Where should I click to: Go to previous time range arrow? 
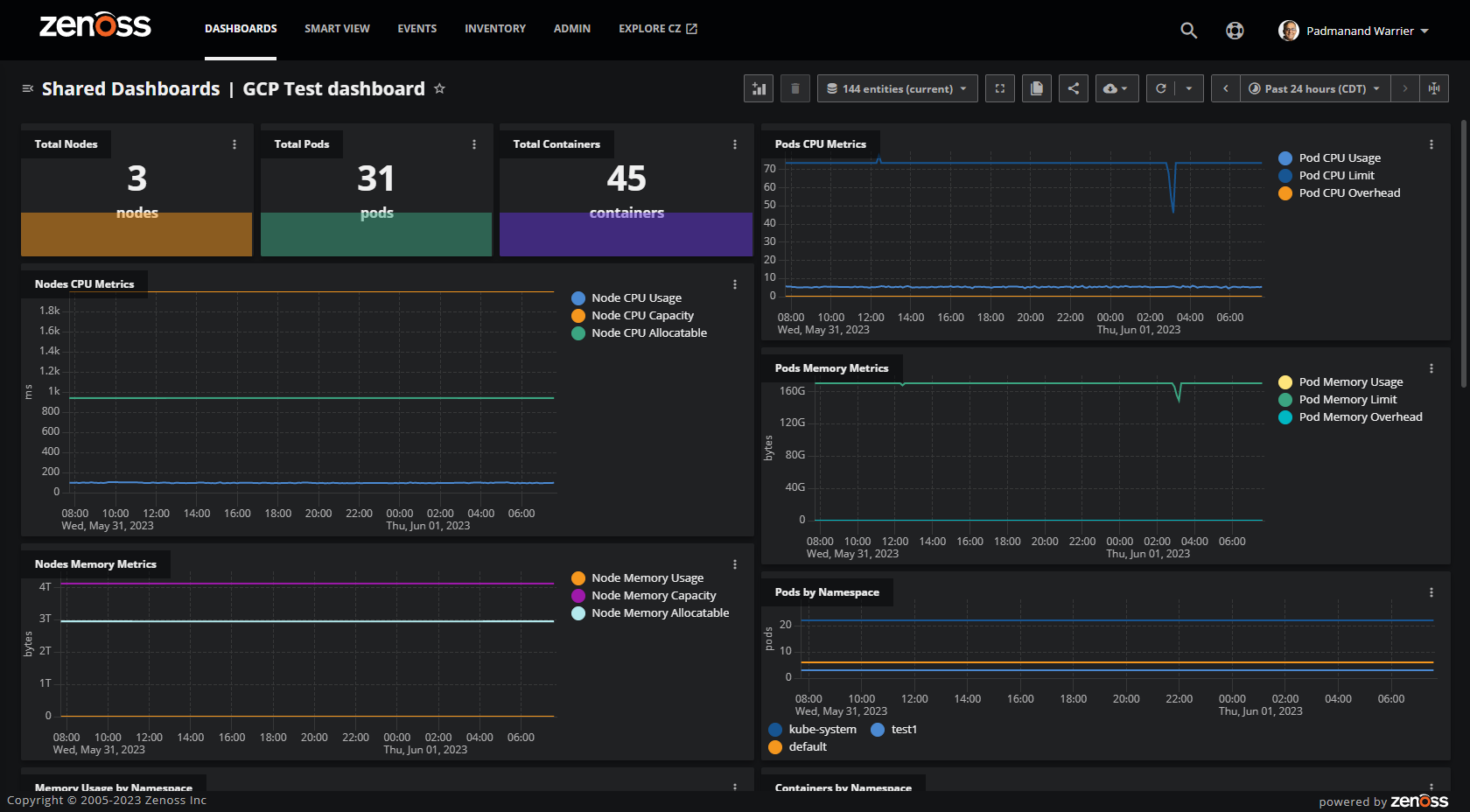point(1226,88)
